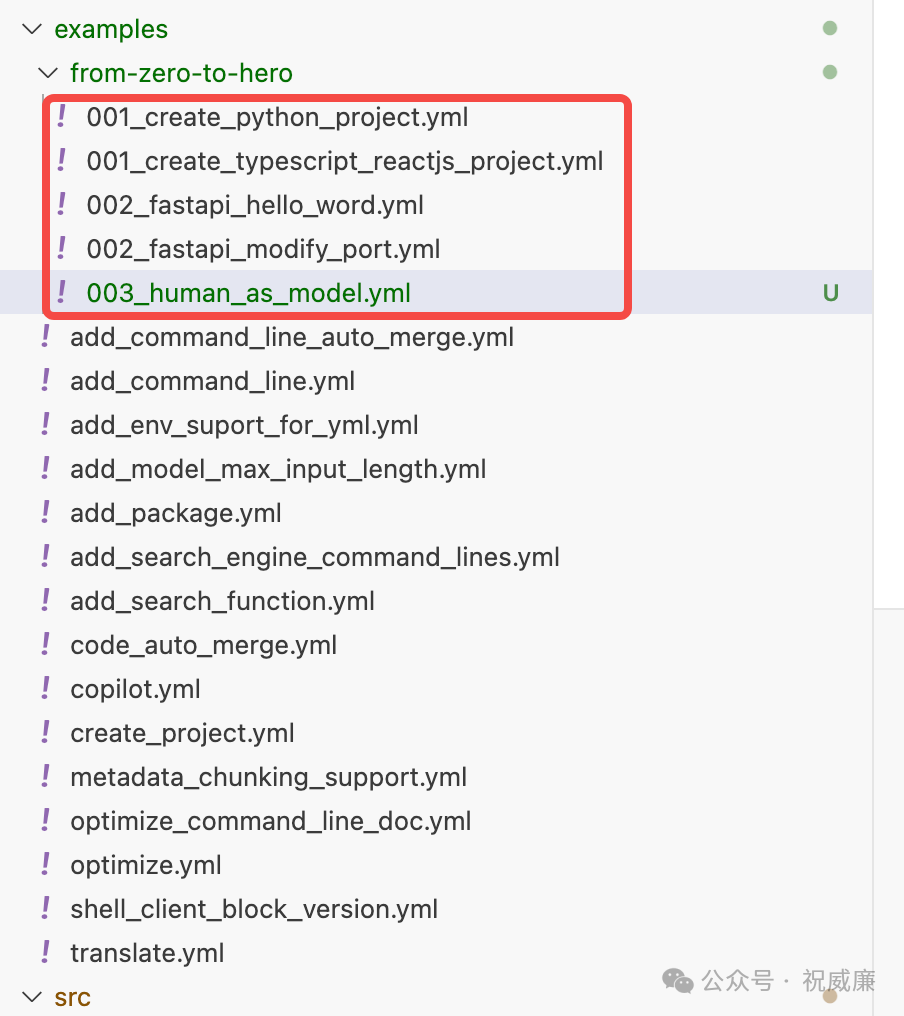Open translate.yml file
This screenshot has width=904, height=1016.
[x=147, y=954]
